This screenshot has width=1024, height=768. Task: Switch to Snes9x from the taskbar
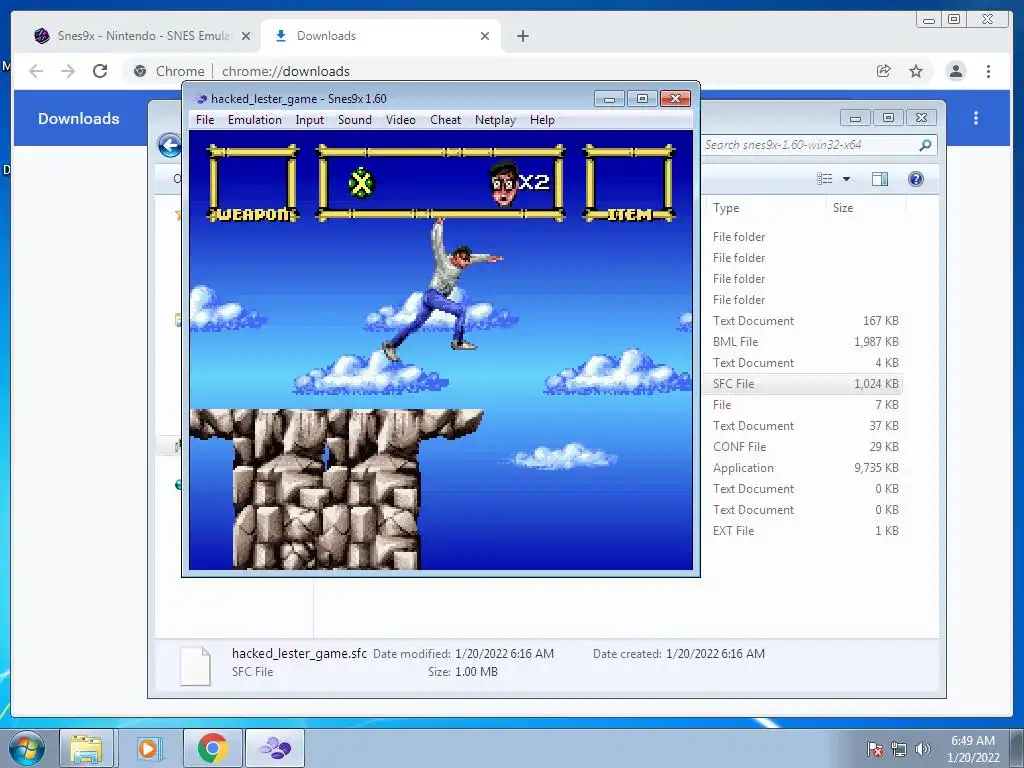pyautogui.click(x=275, y=748)
